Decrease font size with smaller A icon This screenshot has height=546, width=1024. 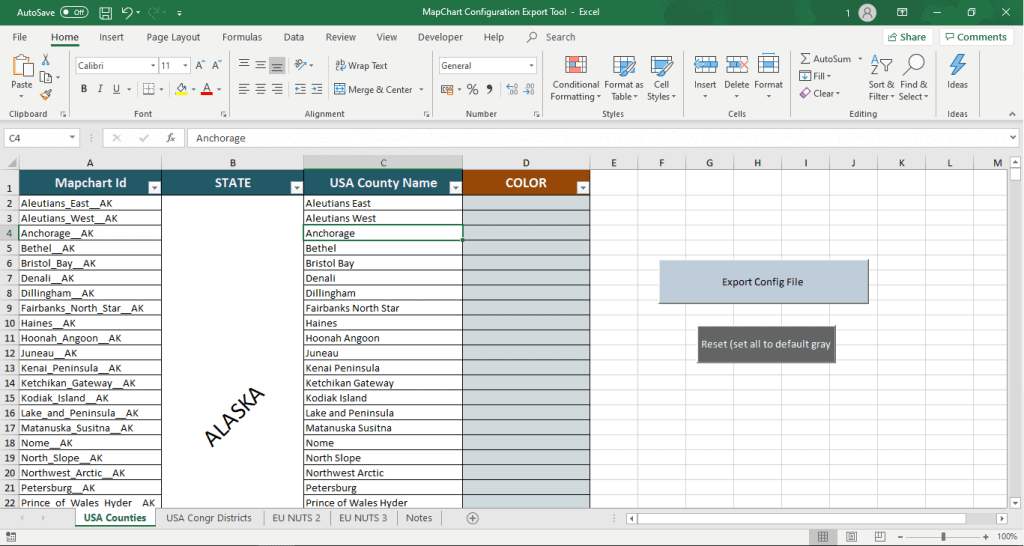click(217, 65)
